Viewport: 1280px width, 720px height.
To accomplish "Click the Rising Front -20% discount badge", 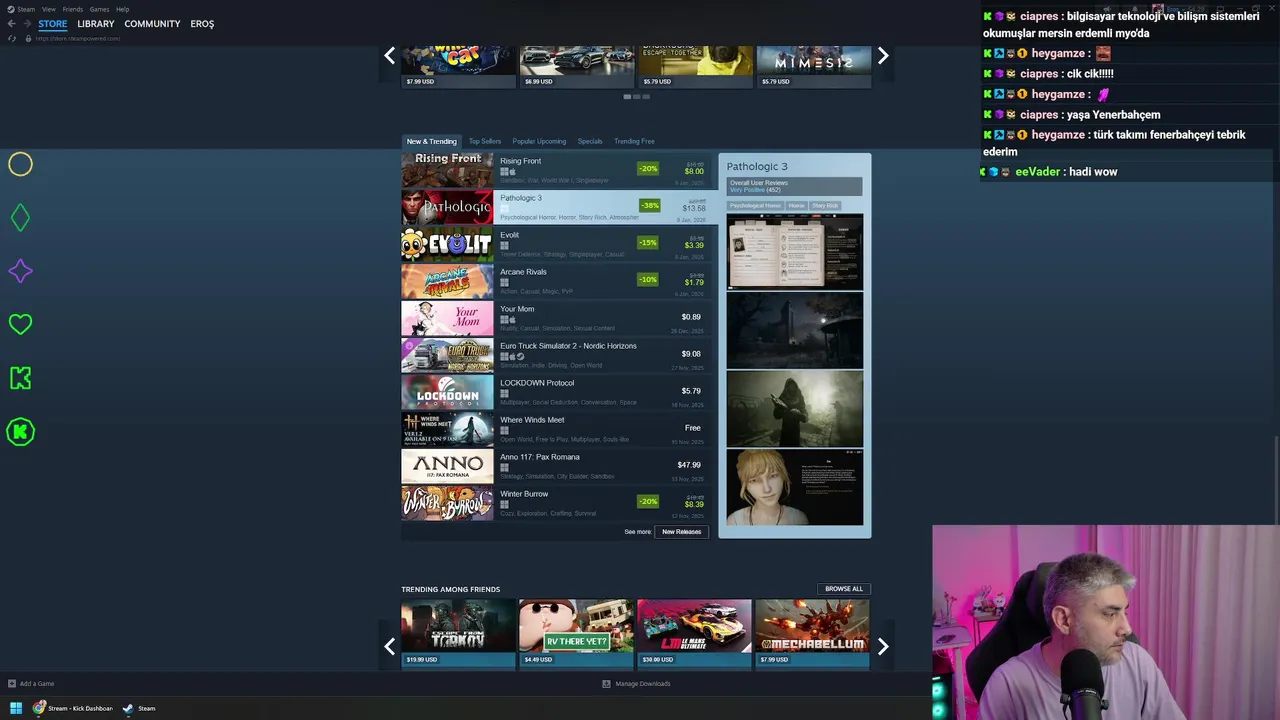I will pyautogui.click(x=649, y=169).
